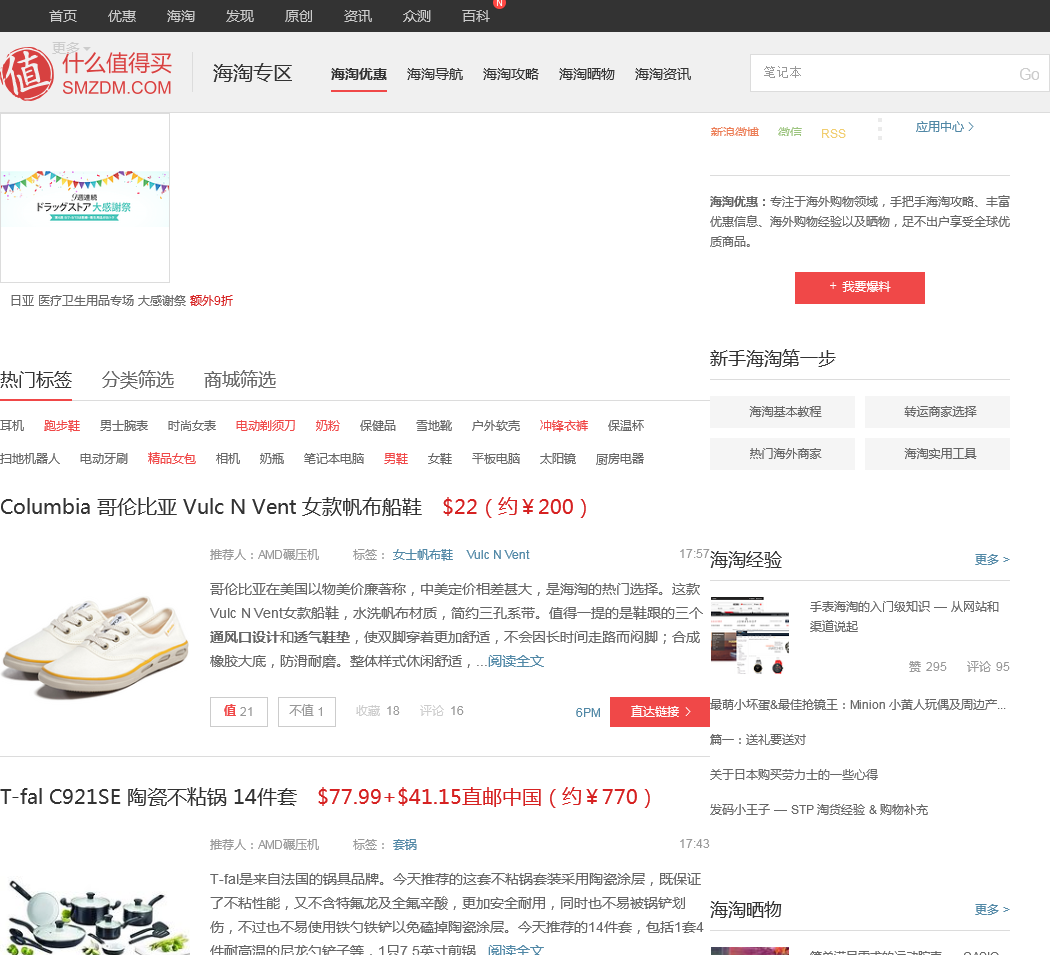
Task: Vote 值 21 on Columbia post
Action: tap(238, 711)
